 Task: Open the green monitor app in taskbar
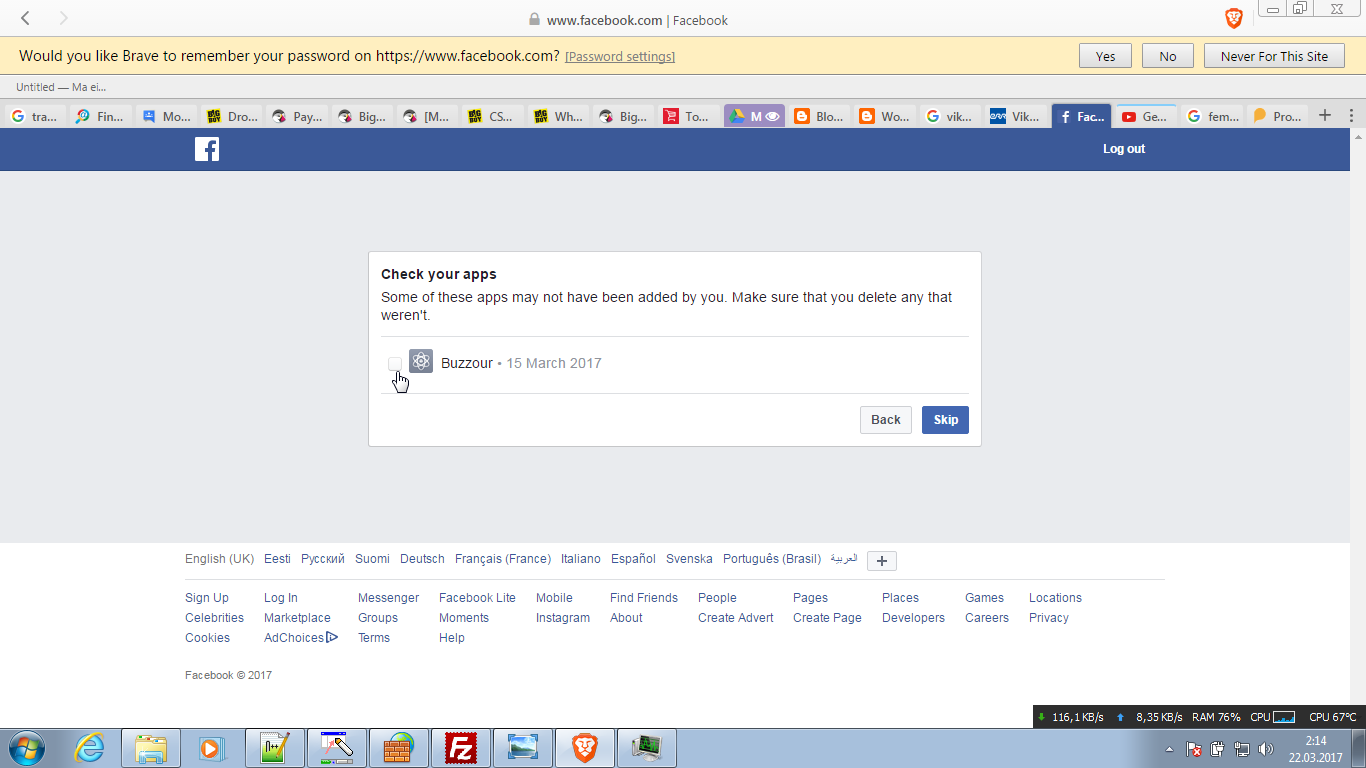(647, 748)
